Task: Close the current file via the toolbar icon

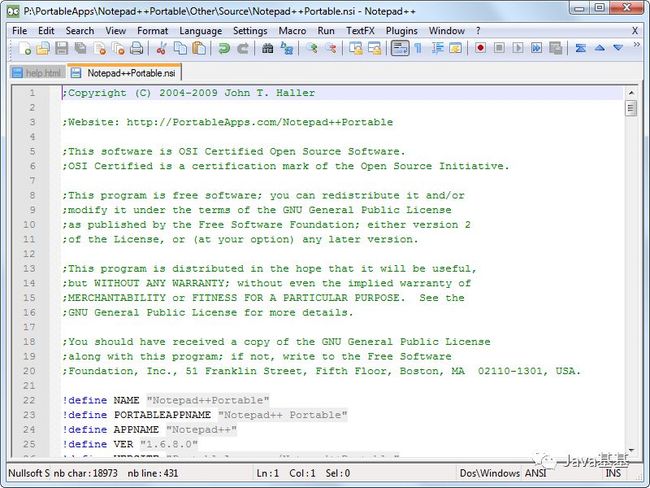Action: point(99,49)
